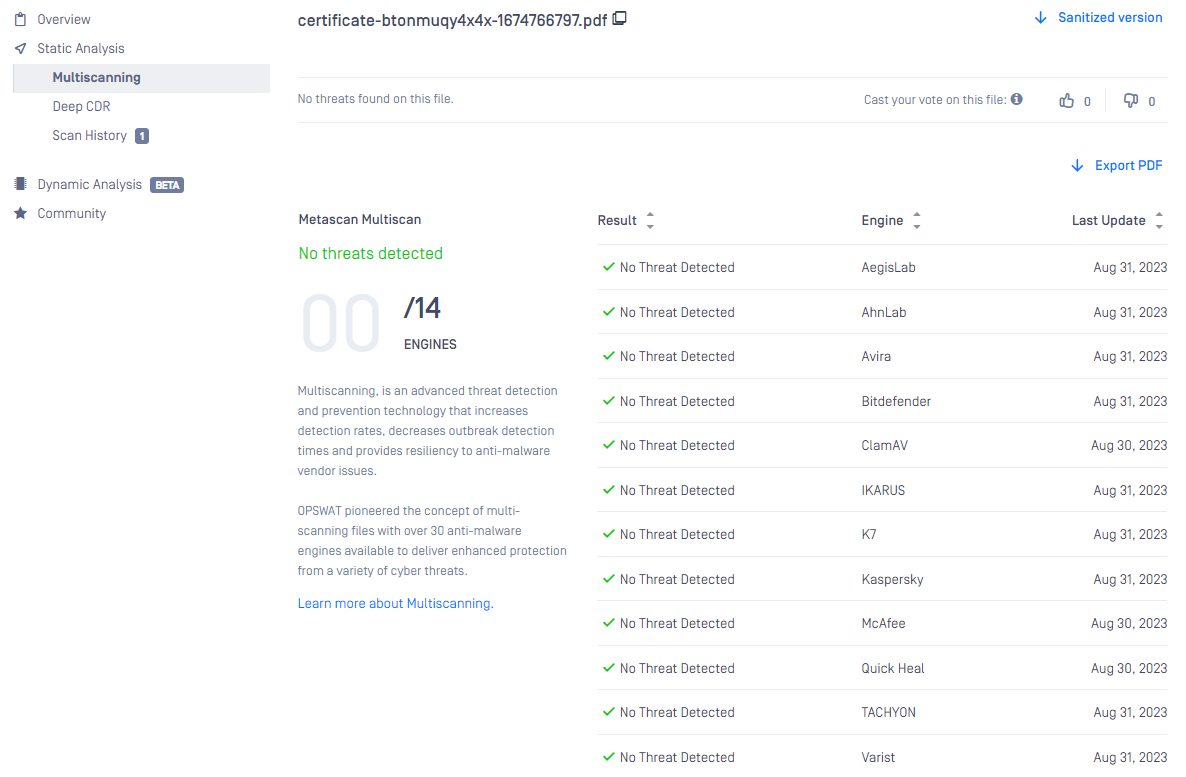This screenshot has width=1186, height=777.
Task: Click the thumbs up vote icon
Action: tap(1066, 101)
